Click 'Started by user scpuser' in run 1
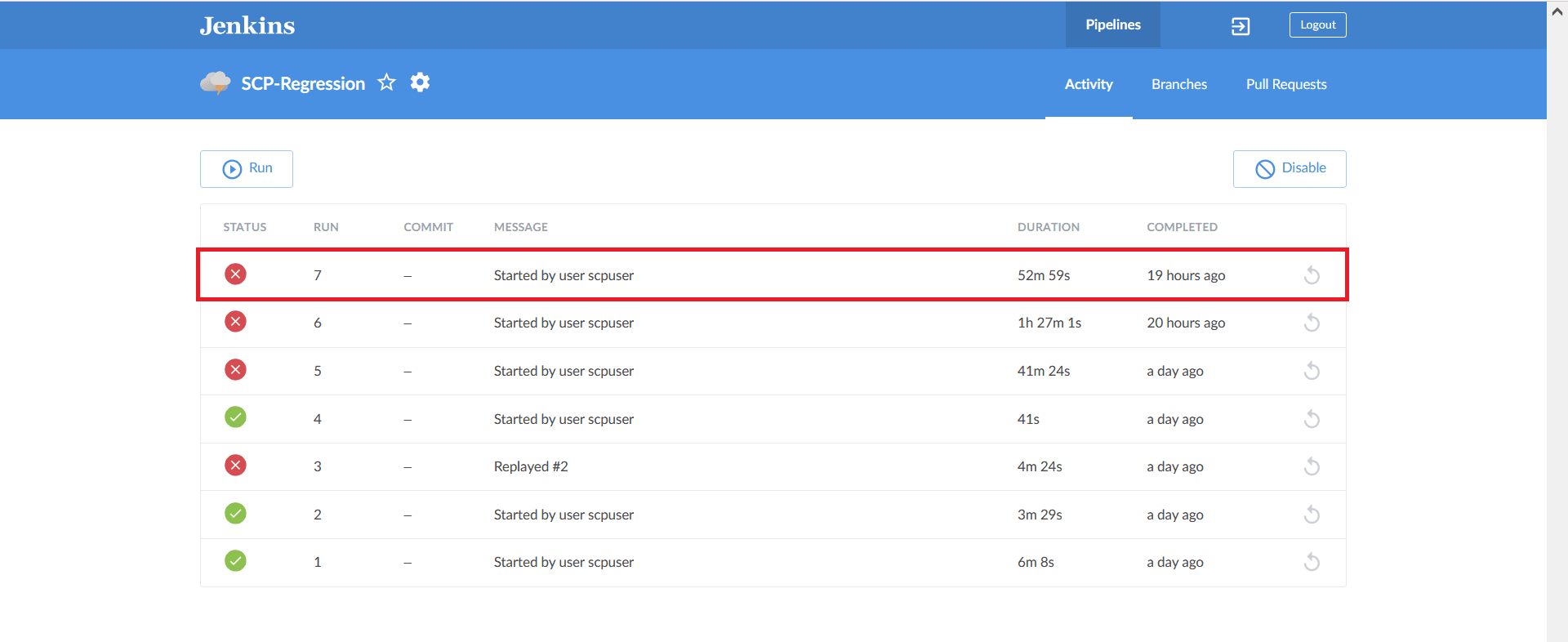This screenshot has height=642, width=1568. [563, 562]
